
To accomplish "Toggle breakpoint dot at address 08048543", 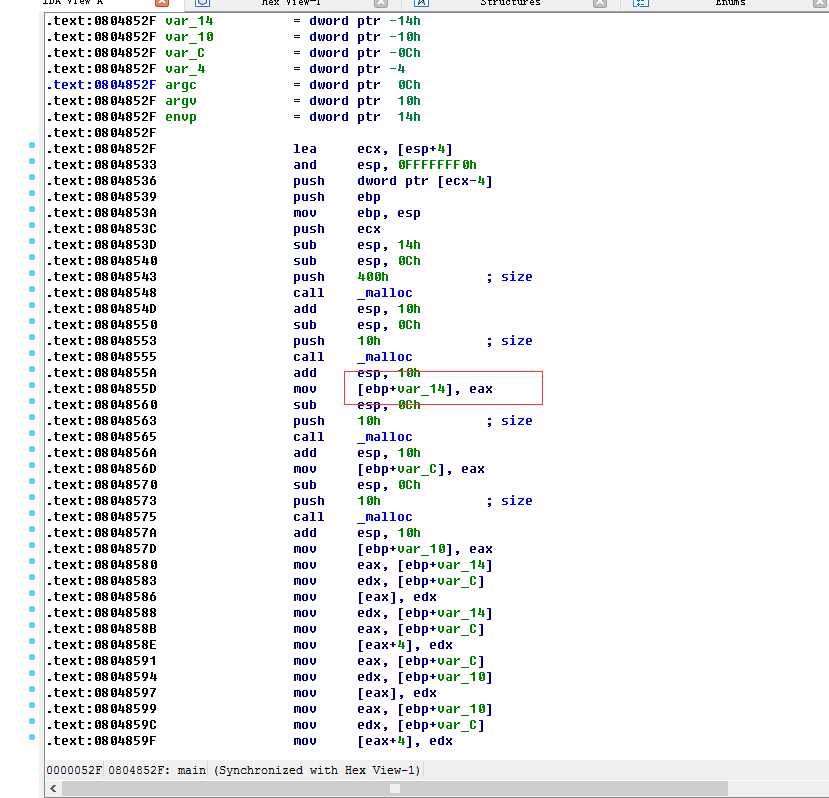I will (32, 273).
